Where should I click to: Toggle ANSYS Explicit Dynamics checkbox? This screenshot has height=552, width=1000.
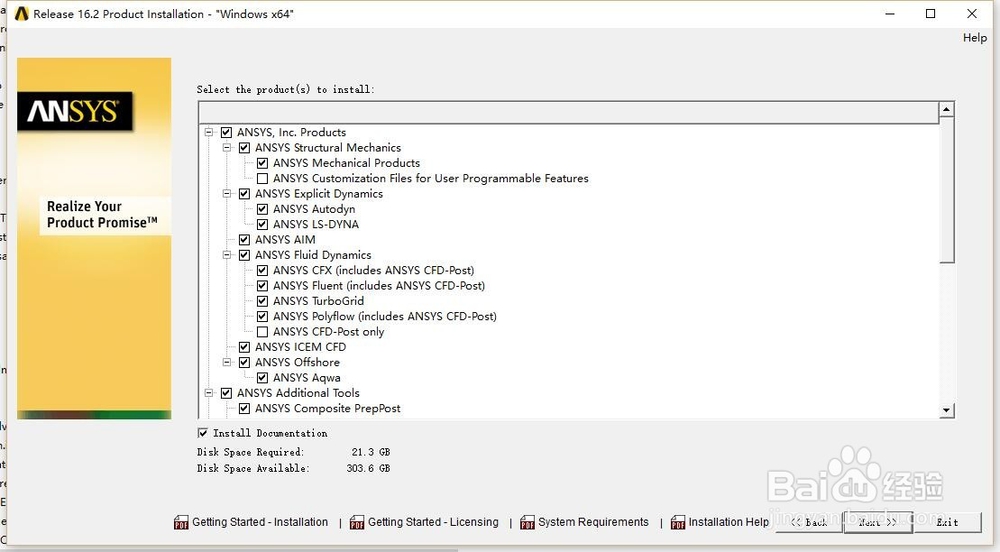[244, 194]
